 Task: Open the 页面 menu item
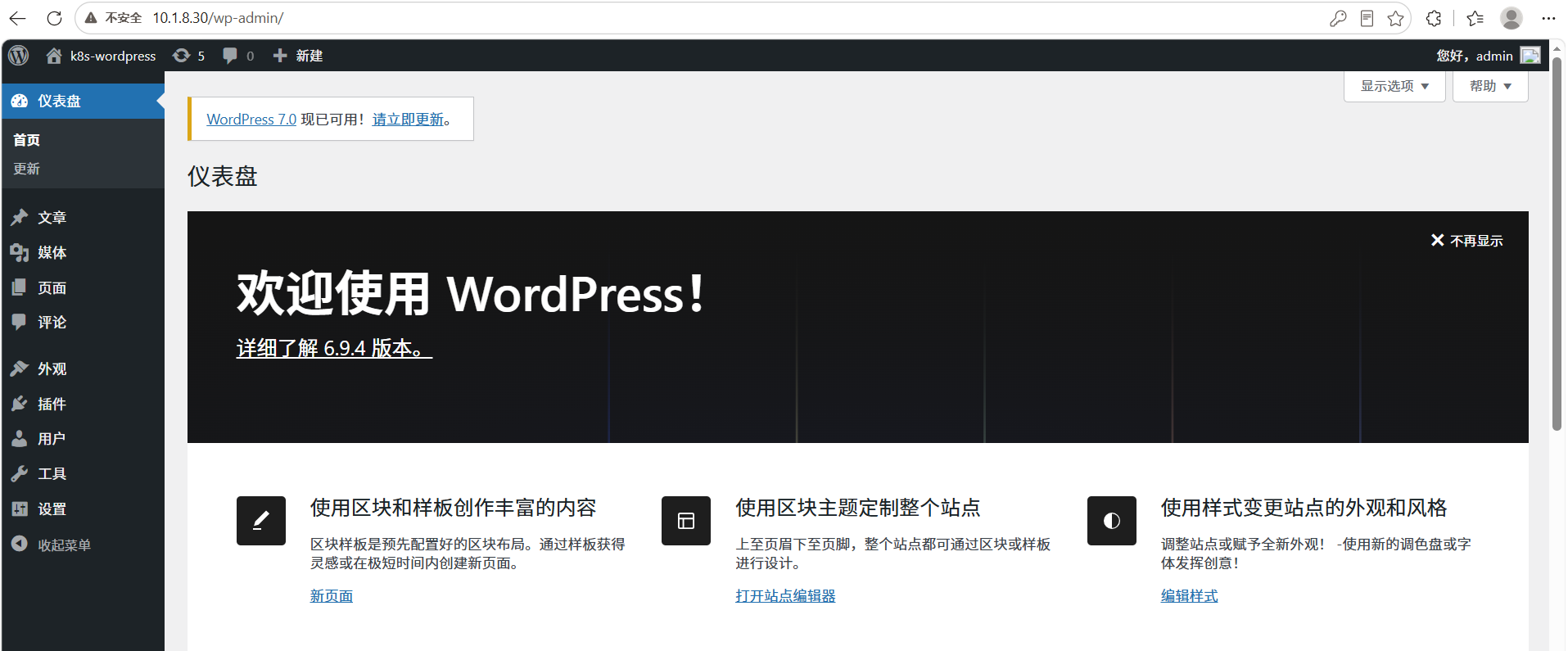click(x=83, y=287)
